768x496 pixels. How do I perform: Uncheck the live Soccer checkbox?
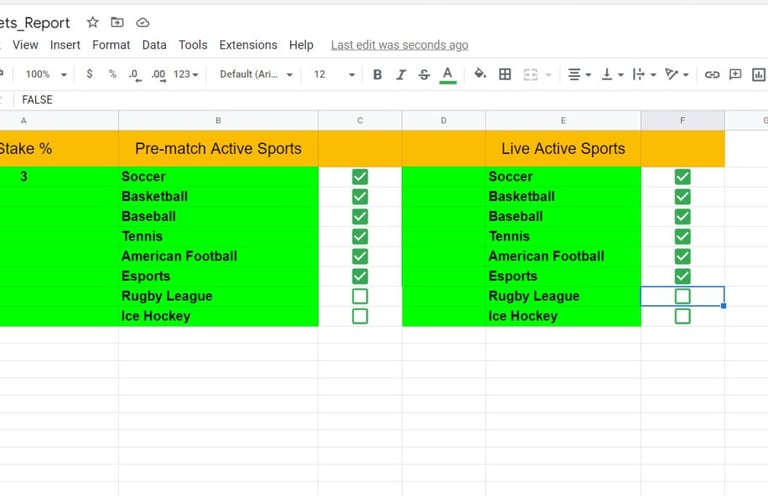[x=682, y=177]
